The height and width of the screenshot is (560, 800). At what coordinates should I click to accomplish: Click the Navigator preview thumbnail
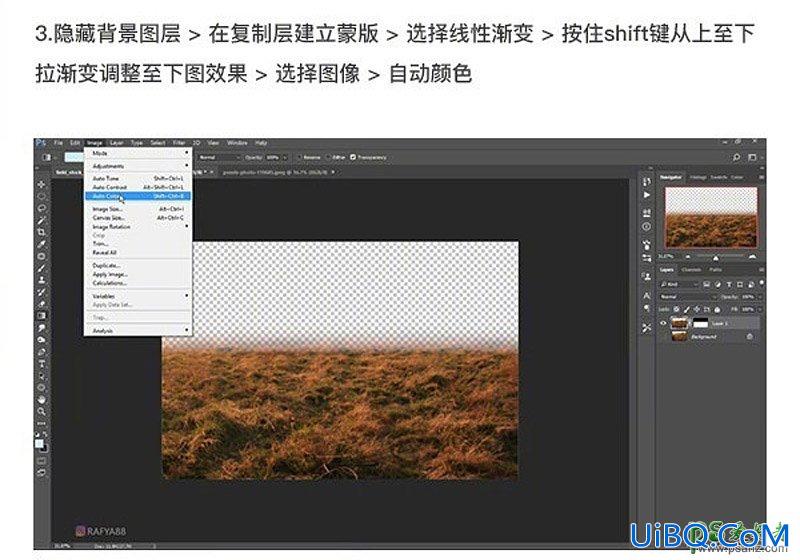[711, 217]
